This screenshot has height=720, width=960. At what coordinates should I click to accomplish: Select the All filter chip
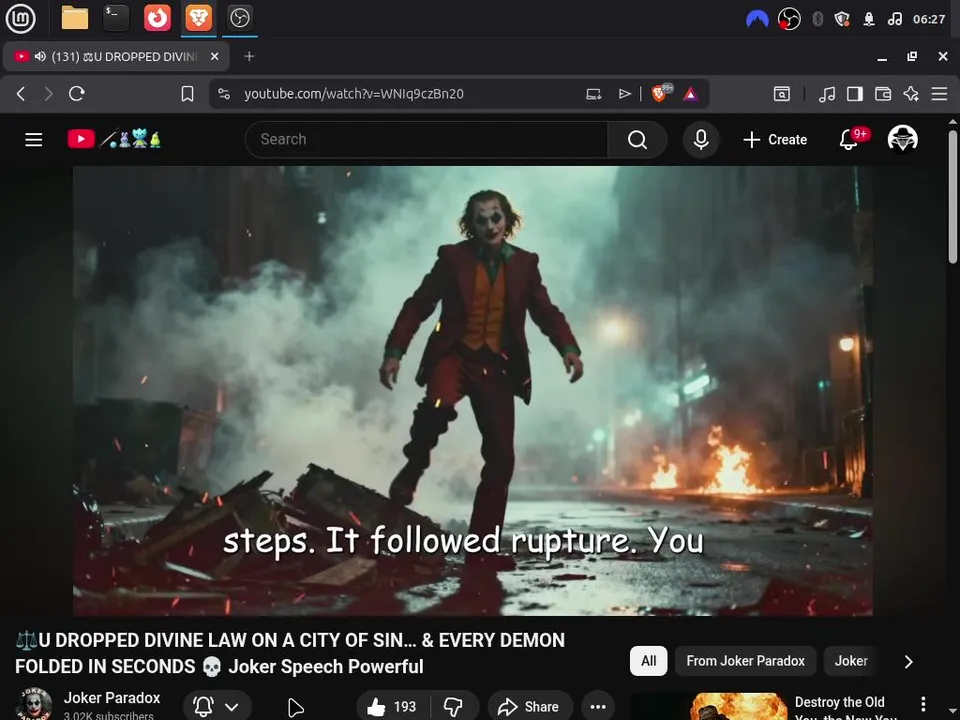648,661
